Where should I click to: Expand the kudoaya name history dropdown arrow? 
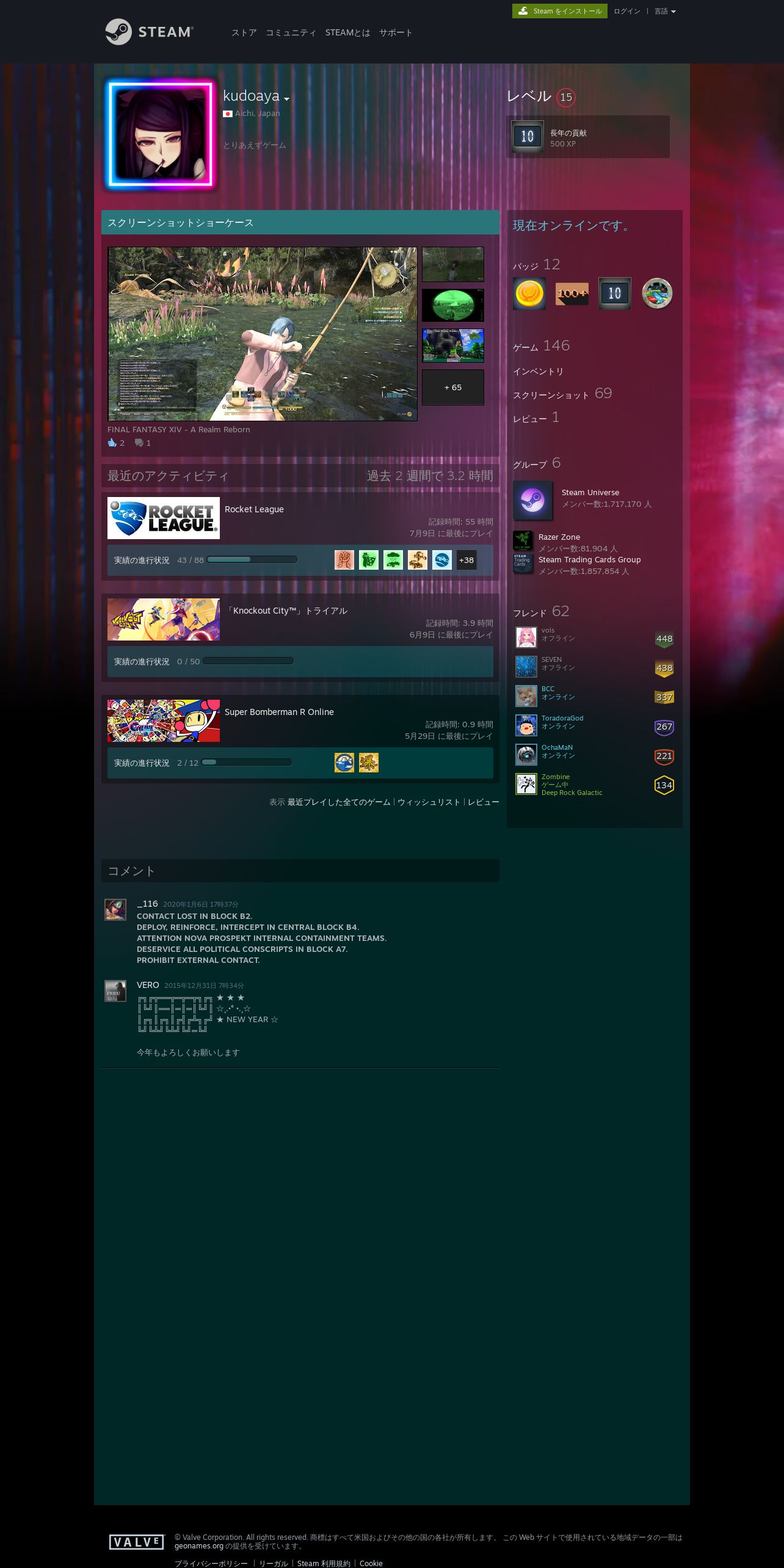pyautogui.click(x=286, y=99)
